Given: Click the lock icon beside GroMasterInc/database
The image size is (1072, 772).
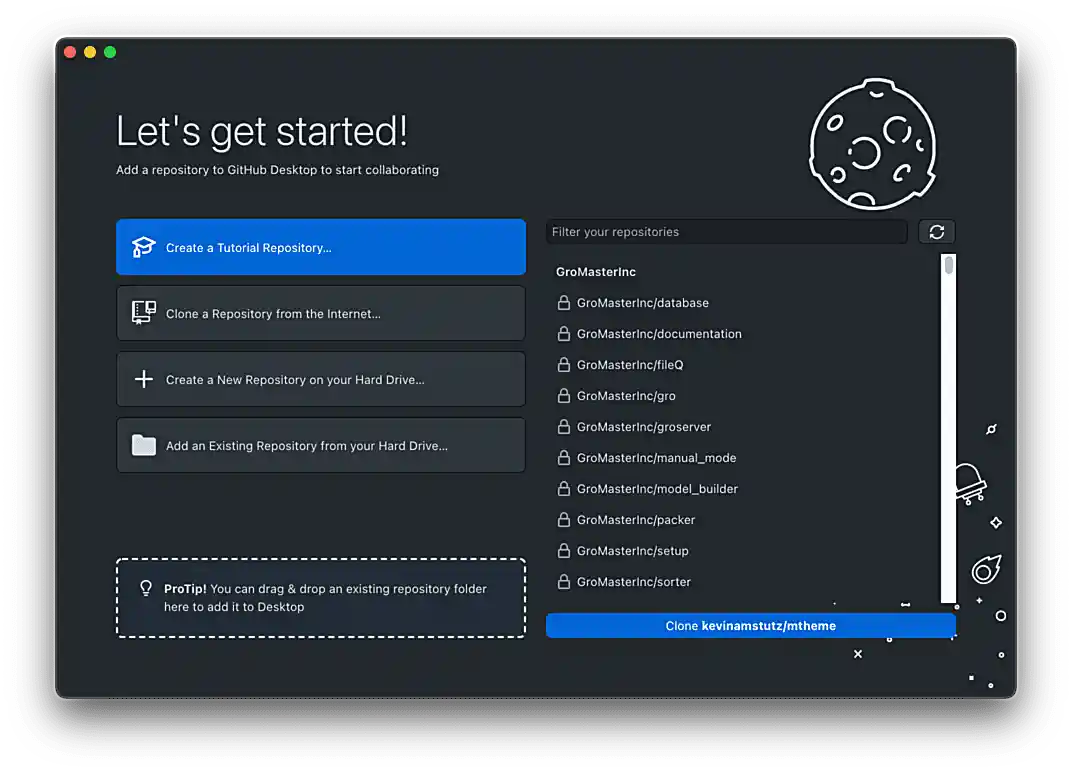Looking at the screenshot, I should click(563, 303).
